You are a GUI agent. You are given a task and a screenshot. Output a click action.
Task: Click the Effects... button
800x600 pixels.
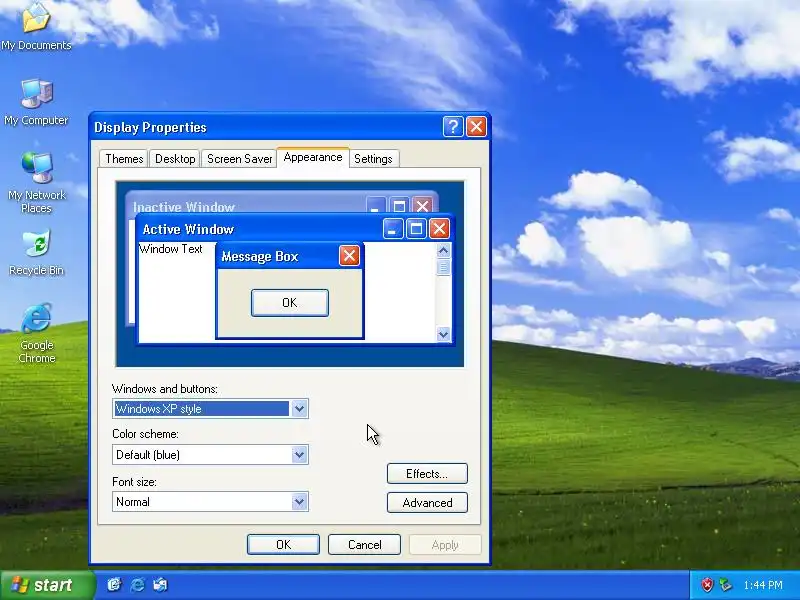pyautogui.click(x=427, y=473)
